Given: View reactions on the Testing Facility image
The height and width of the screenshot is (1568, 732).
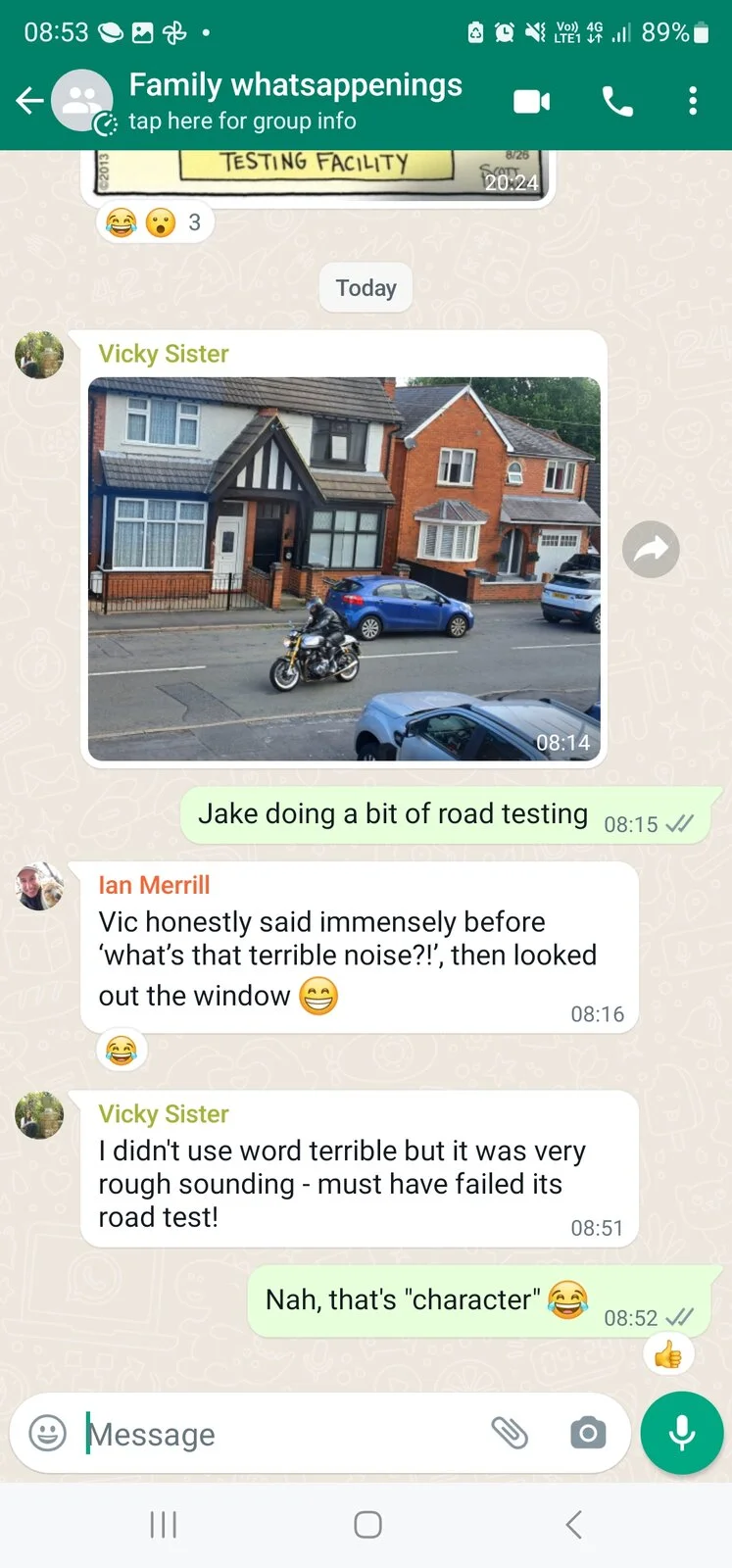Looking at the screenshot, I should click(155, 222).
